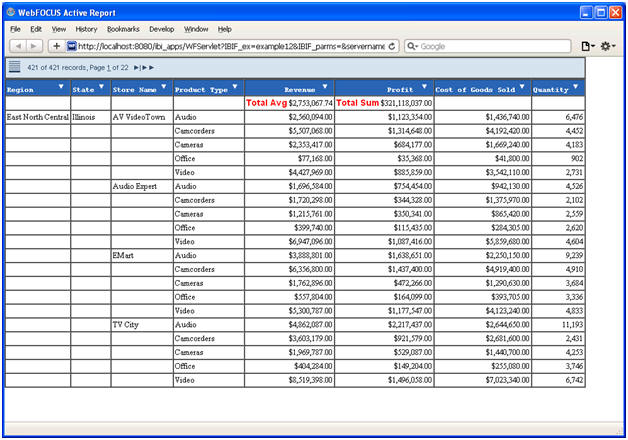The height and width of the screenshot is (440, 628).
Task: Click the Total Sum $321,118,037.00 cell
Action: tap(384, 103)
